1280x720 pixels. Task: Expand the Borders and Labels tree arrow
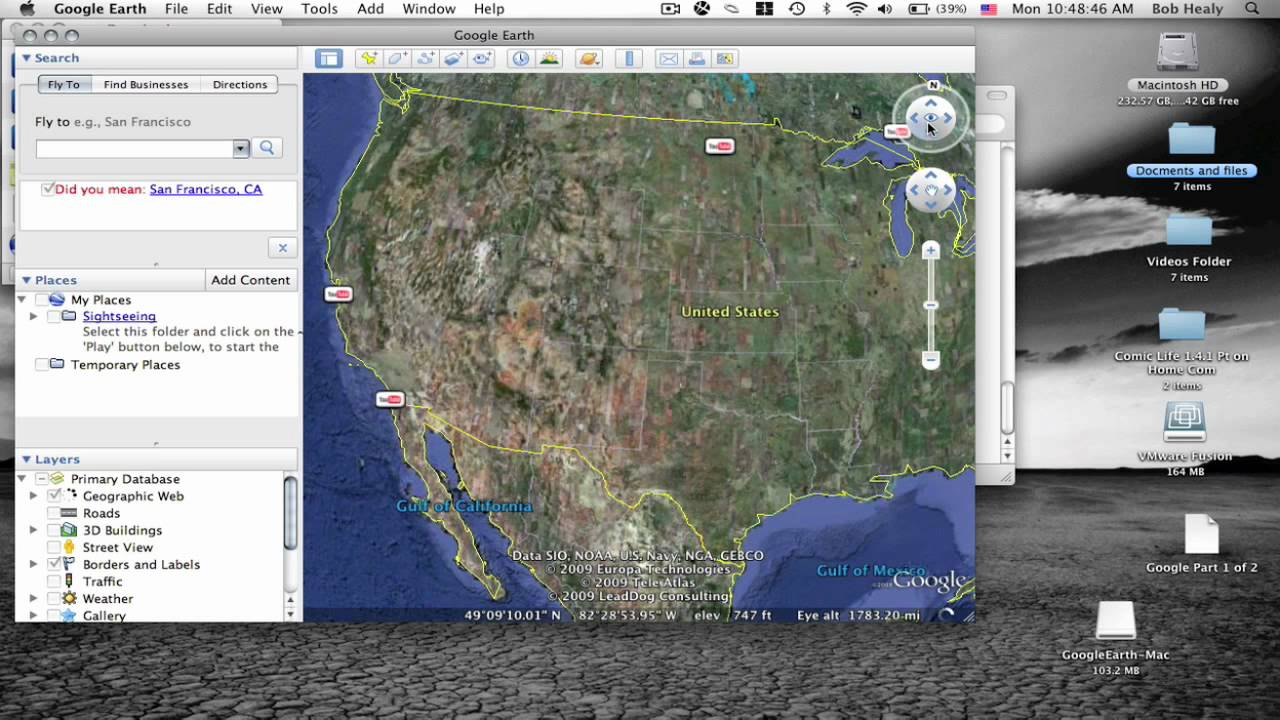33,564
